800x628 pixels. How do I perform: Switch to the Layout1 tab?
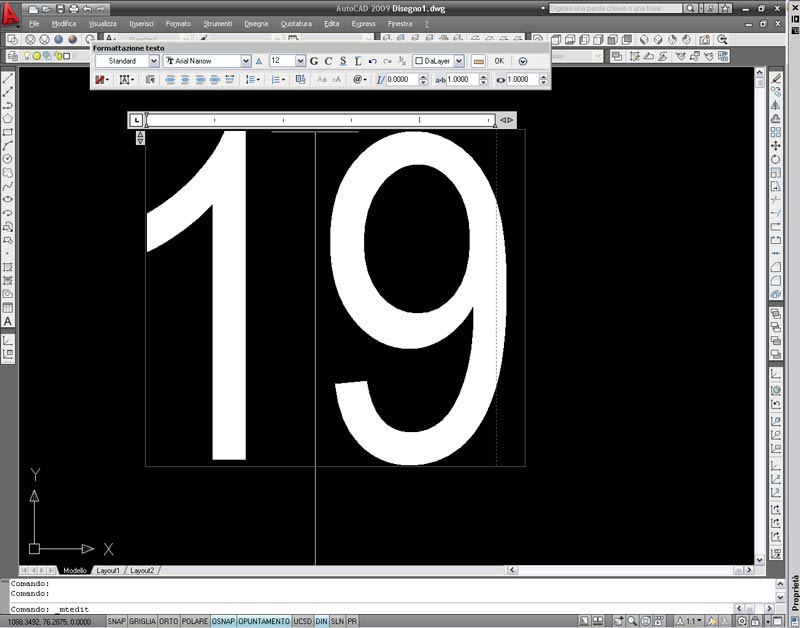(107, 570)
